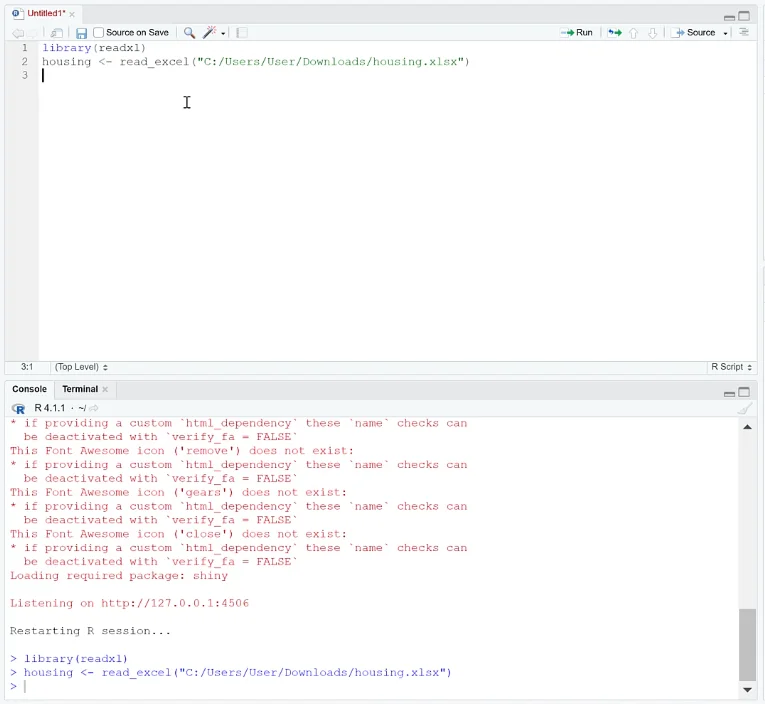Click 'Listening on http://127.0.0.1:4506' text
The width and height of the screenshot is (765, 704).
129,603
